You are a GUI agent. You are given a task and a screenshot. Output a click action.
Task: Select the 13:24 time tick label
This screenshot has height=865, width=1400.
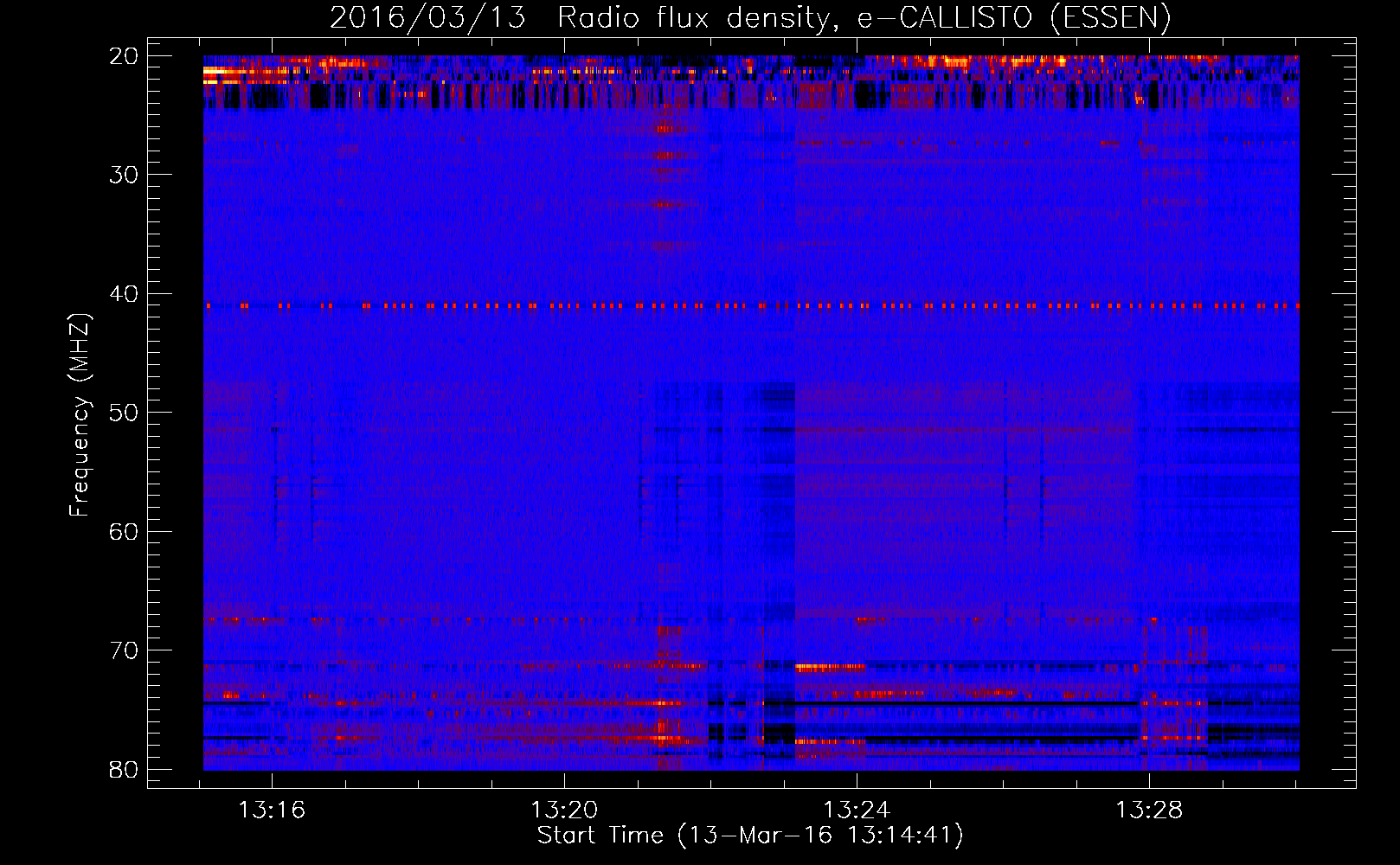point(857,811)
